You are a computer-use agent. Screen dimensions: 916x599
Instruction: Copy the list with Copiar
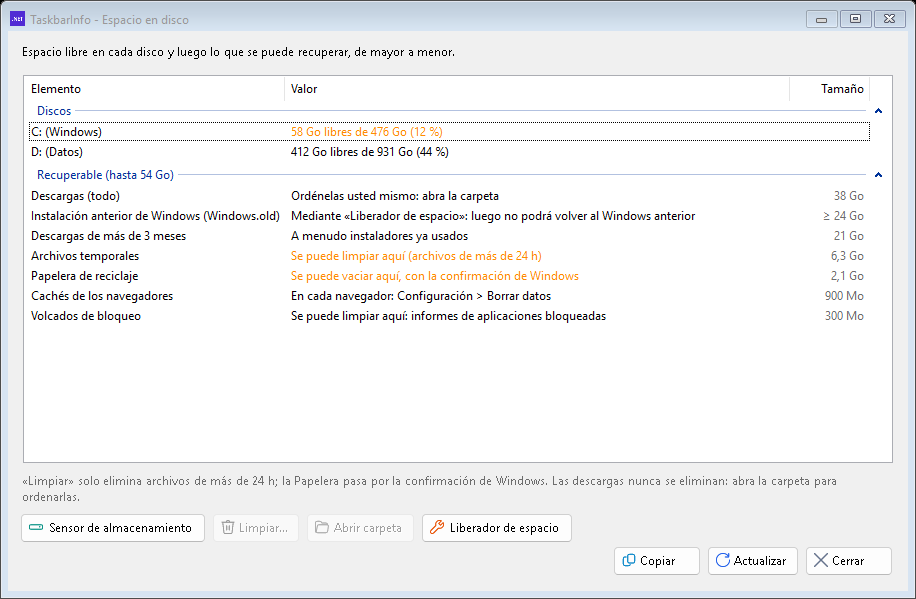tap(657, 560)
